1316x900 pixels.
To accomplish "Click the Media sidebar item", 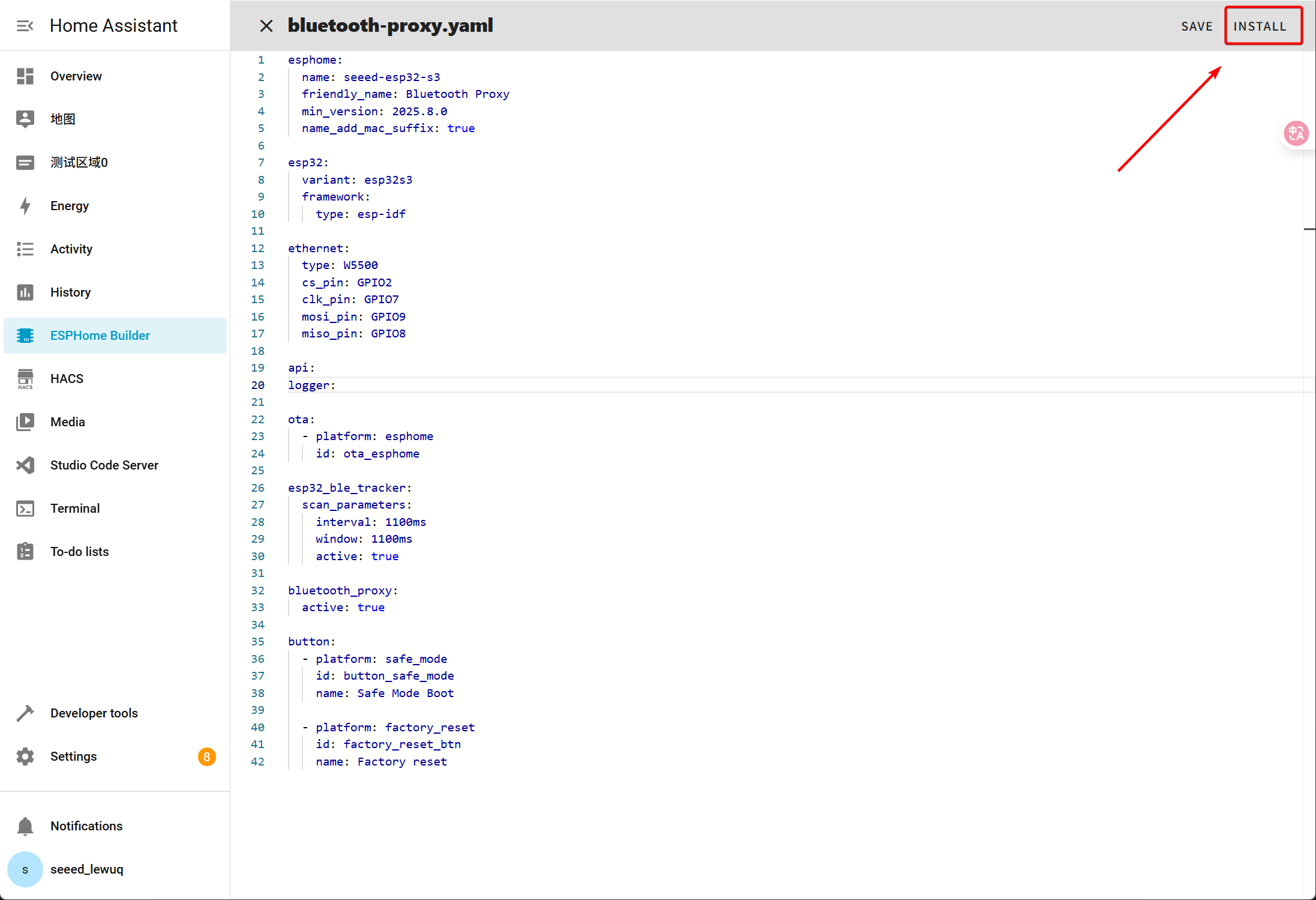I will (68, 422).
